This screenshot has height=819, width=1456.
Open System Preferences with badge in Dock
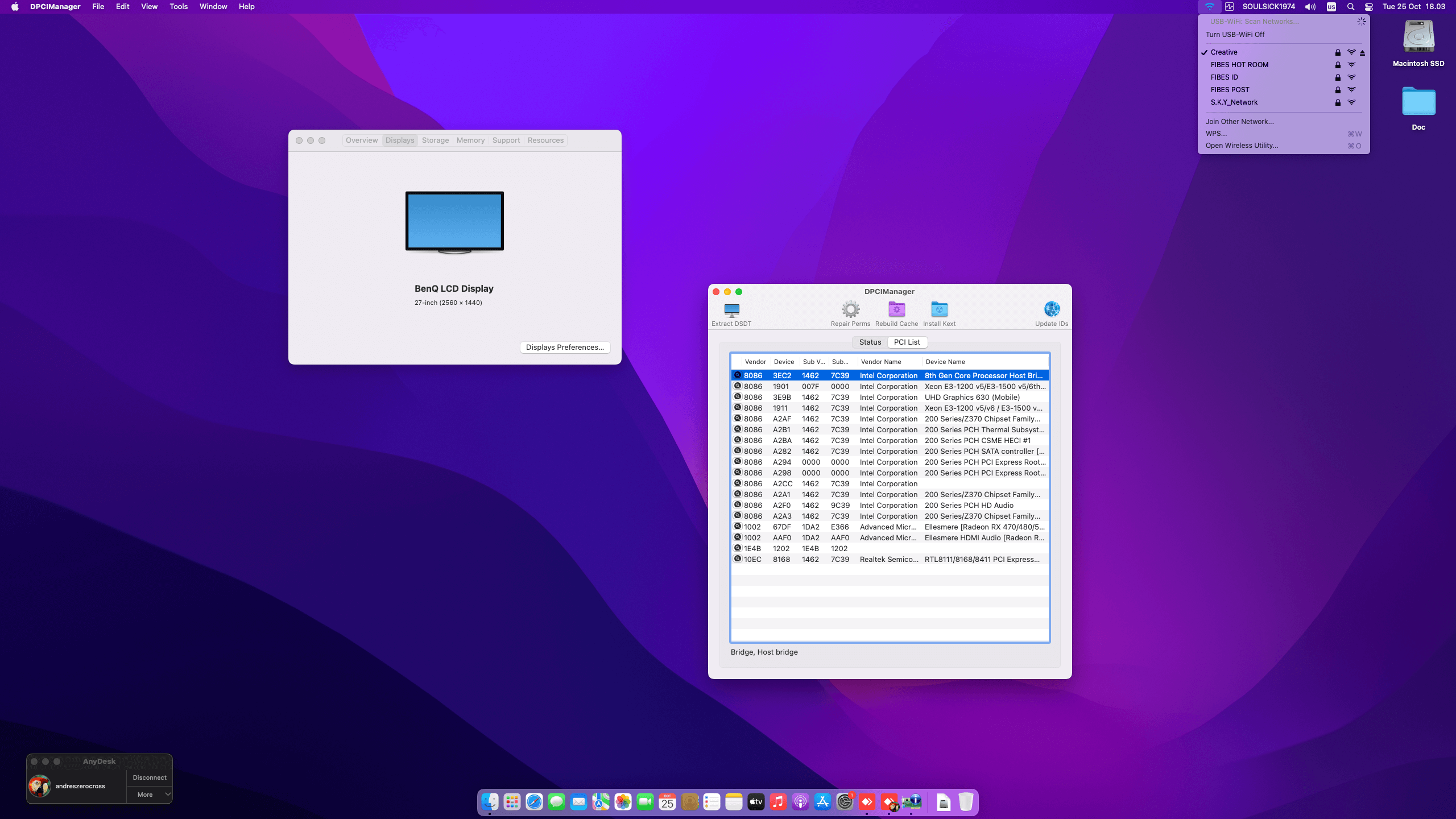(x=845, y=802)
